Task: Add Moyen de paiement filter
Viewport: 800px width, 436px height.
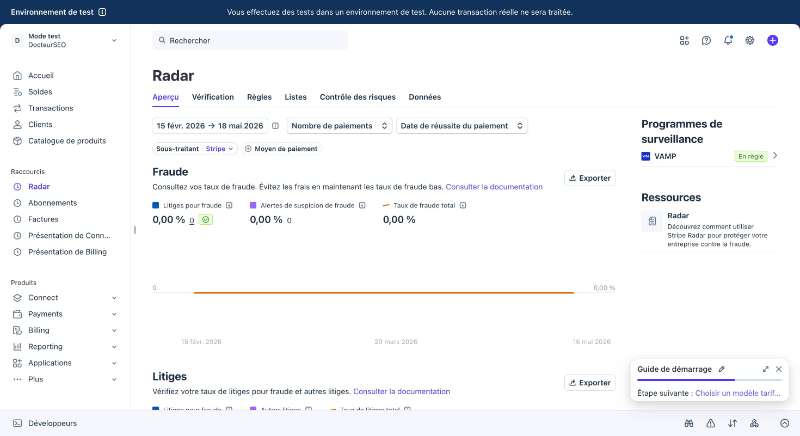Action: point(281,148)
